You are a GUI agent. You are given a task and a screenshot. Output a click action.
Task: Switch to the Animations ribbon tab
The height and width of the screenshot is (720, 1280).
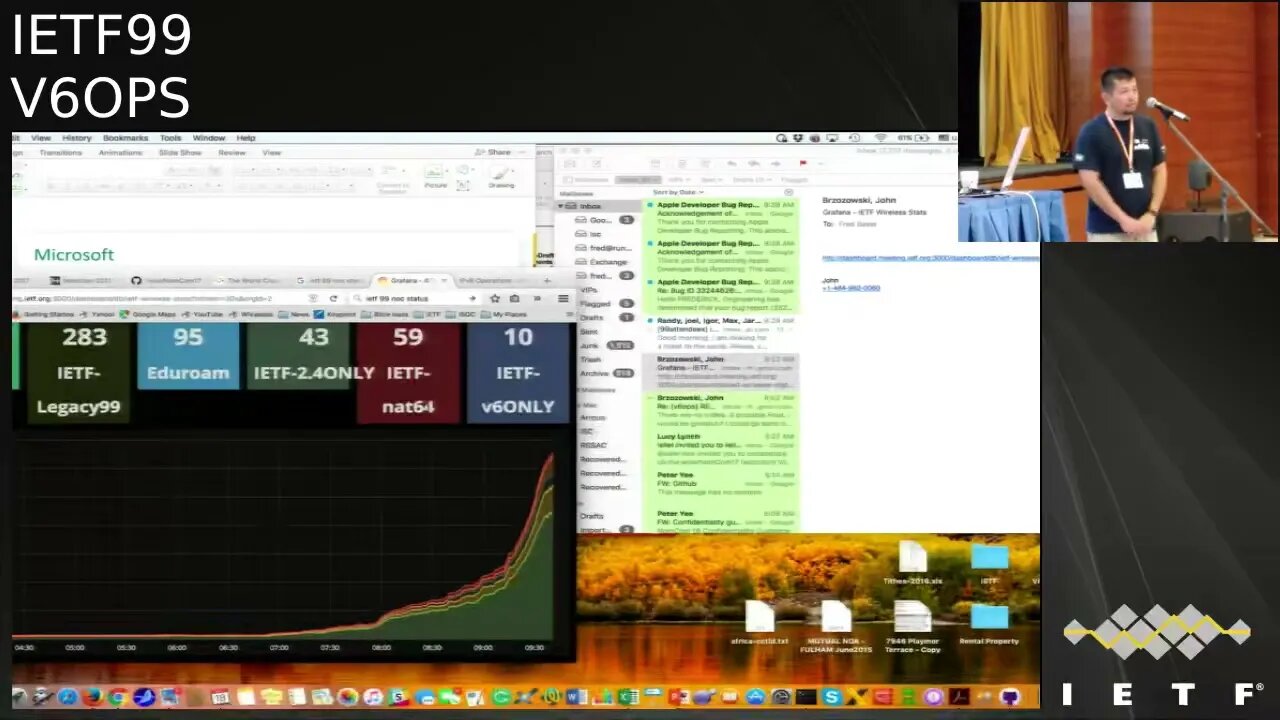(x=119, y=153)
